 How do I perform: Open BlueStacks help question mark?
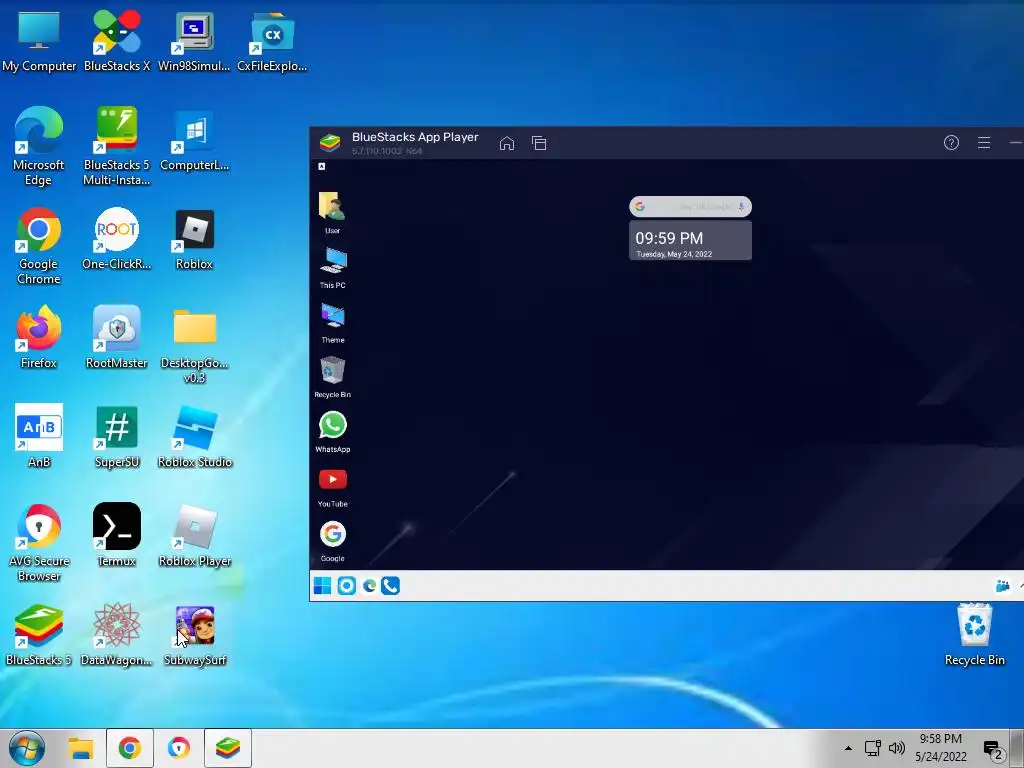[952, 142]
